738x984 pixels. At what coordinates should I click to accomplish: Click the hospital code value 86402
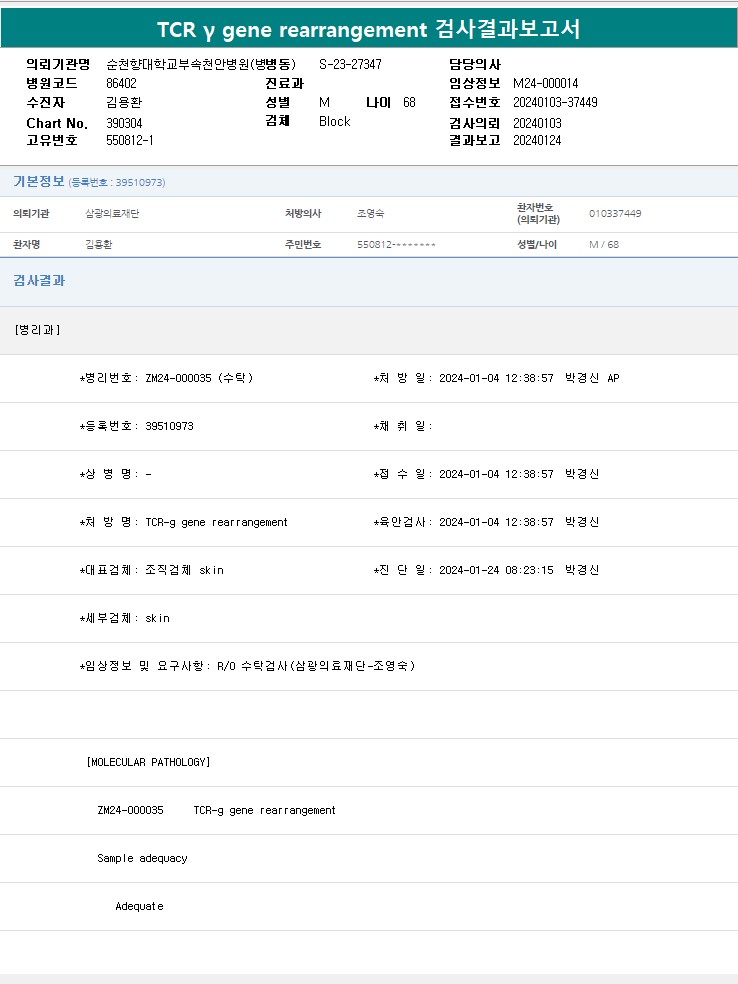click(x=121, y=83)
